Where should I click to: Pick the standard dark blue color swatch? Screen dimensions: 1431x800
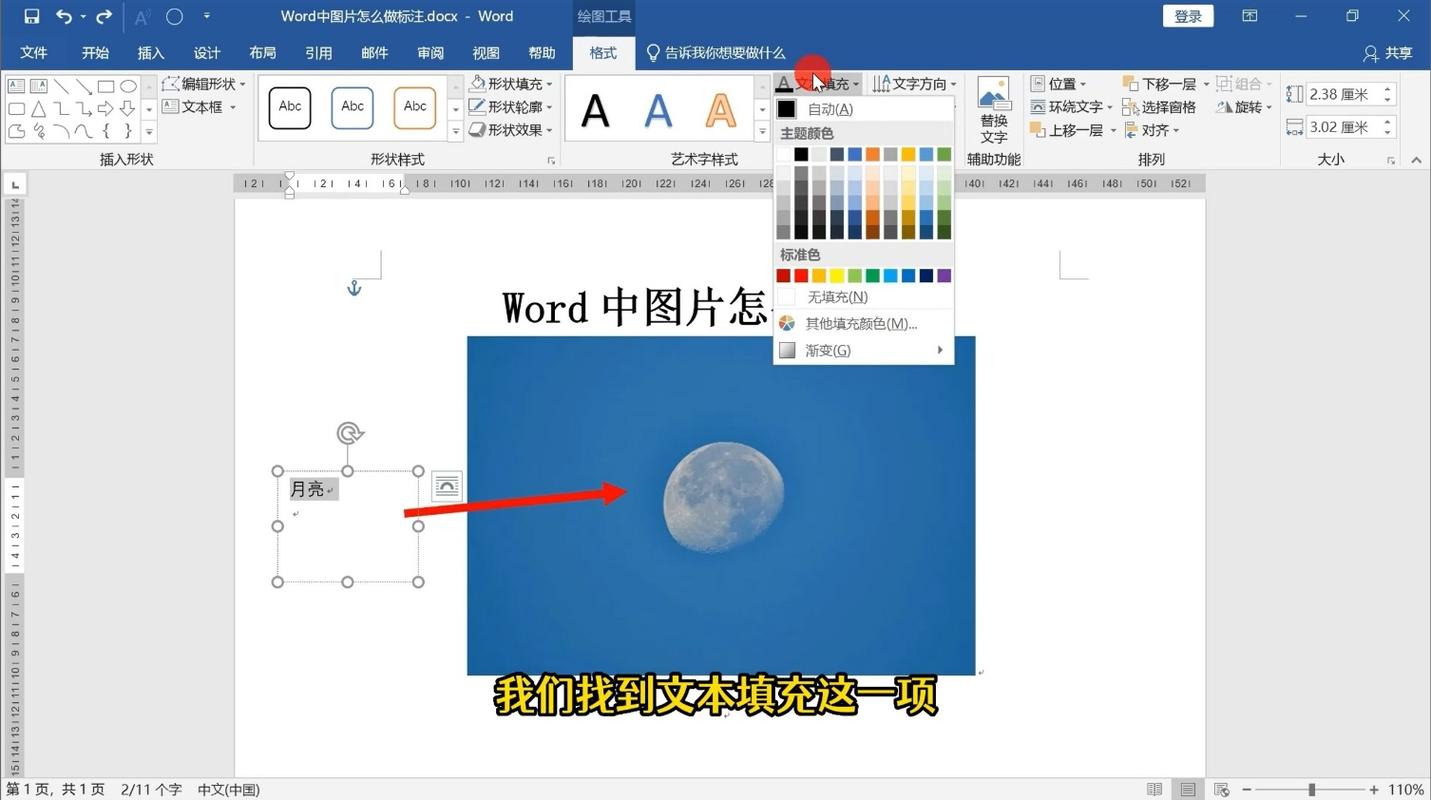[926, 276]
